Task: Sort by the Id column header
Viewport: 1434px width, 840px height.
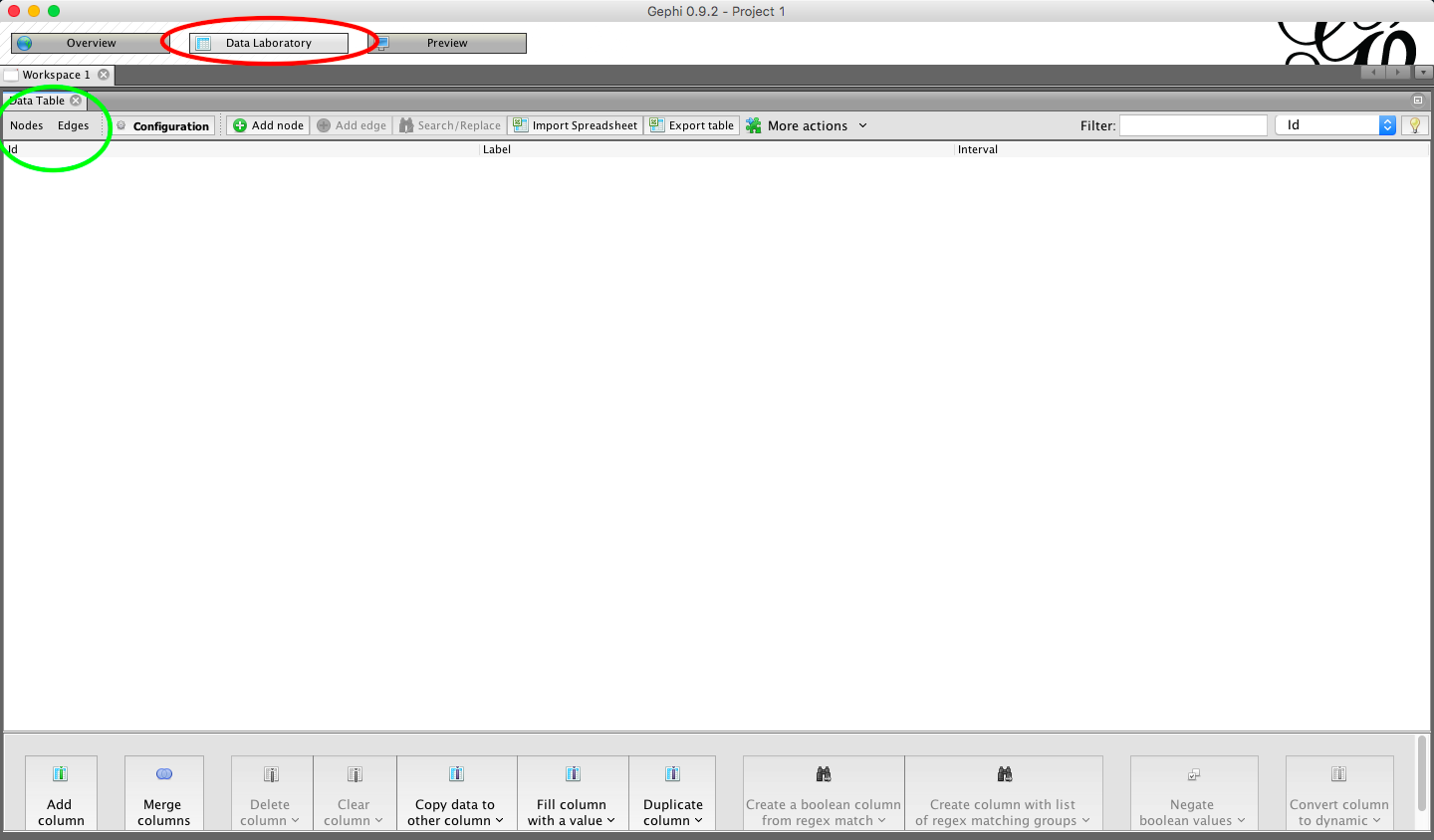Action: point(242,149)
